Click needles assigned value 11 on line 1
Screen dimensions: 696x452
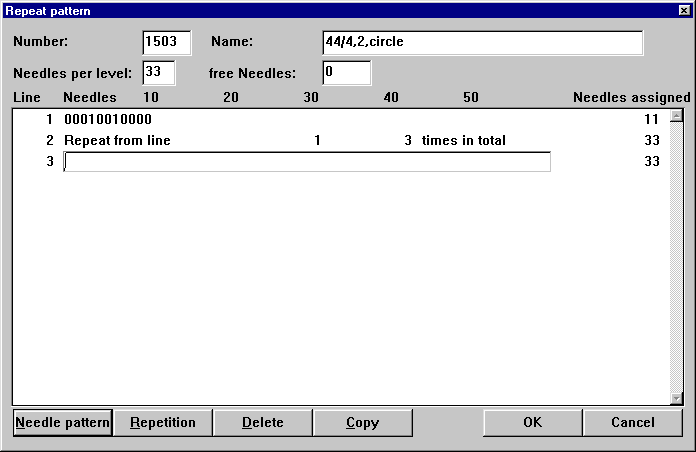click(x=651, y=119)
